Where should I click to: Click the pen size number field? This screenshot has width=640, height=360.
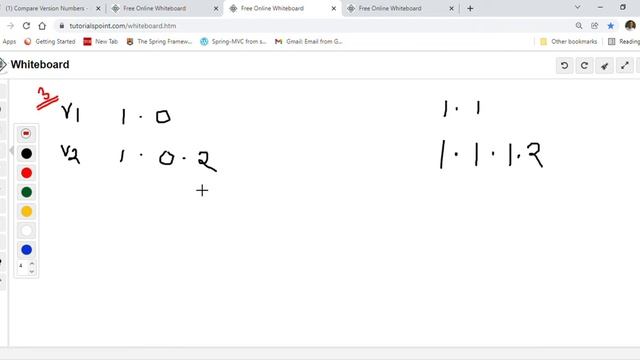pos(23,266)
